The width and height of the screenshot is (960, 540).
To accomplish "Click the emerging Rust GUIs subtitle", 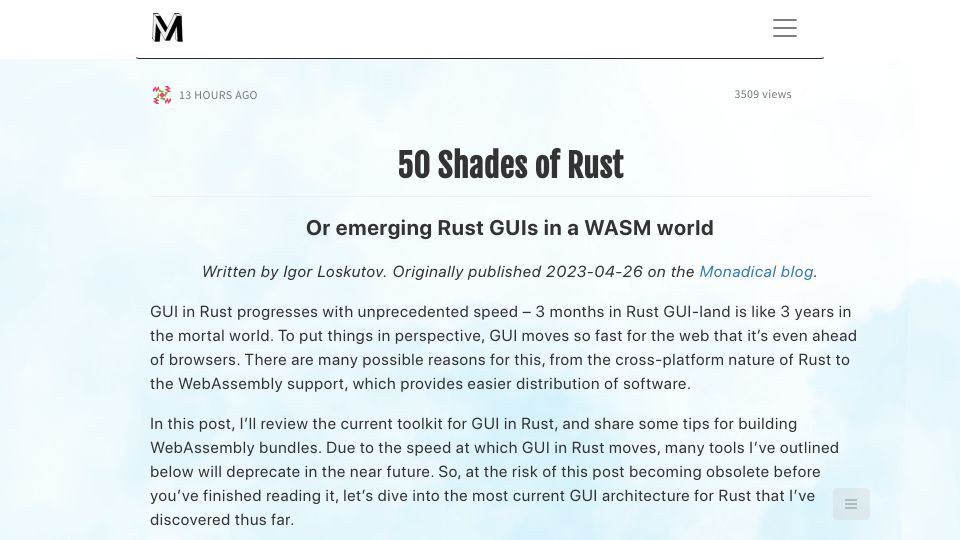I will coord(510,228).
